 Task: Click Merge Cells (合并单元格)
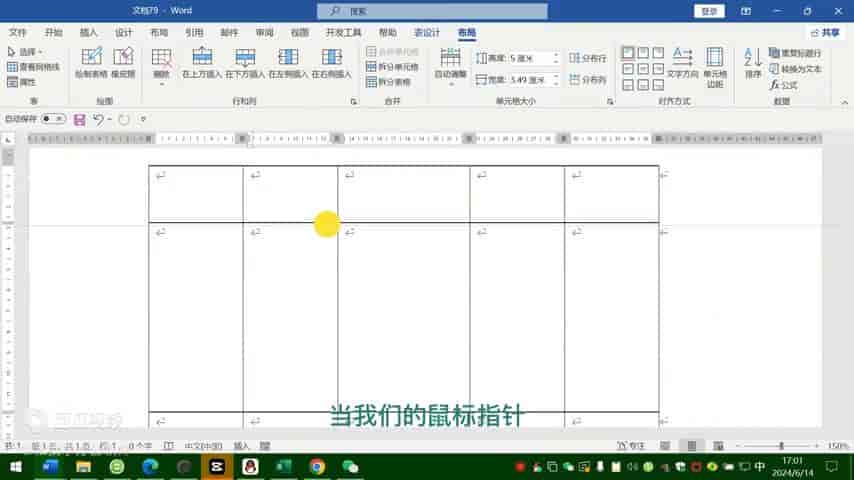tap(393, 52)
